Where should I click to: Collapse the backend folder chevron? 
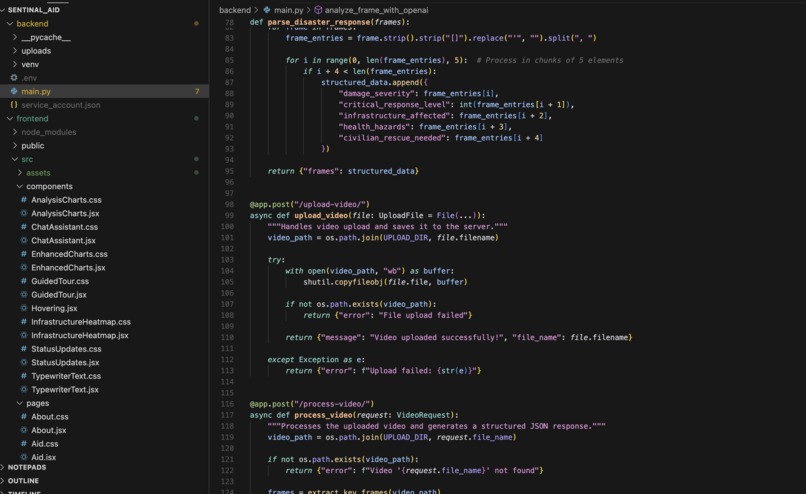[x=10, y=24]
